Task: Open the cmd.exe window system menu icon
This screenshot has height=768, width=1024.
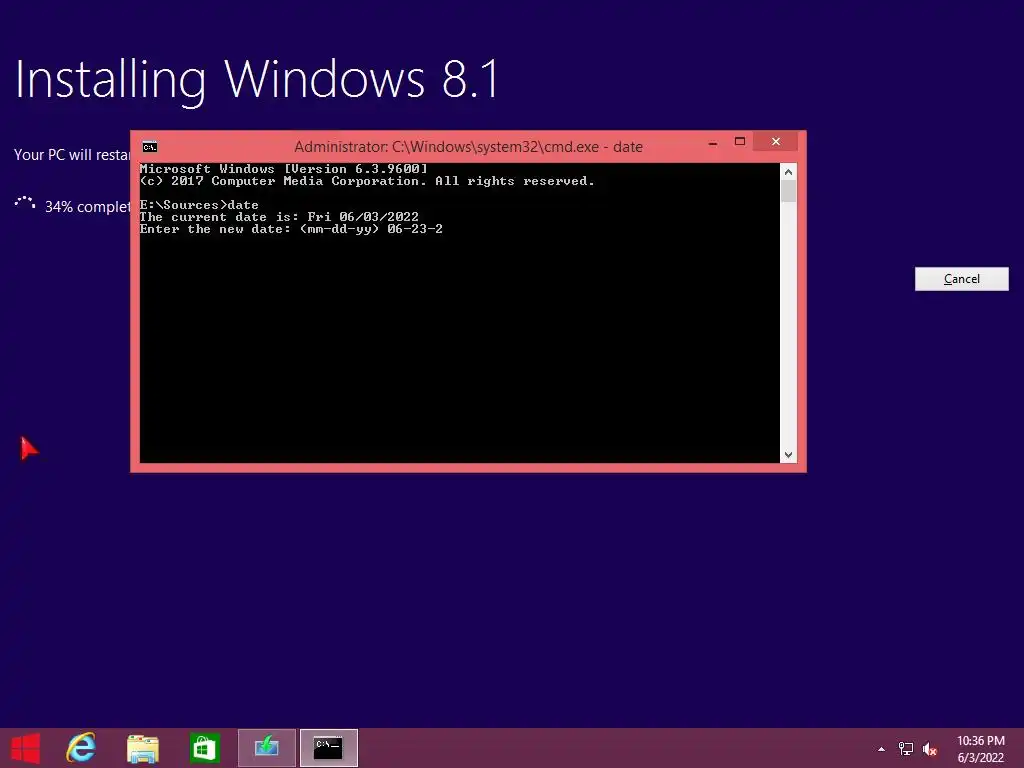Action: click(x=150, y=147)
